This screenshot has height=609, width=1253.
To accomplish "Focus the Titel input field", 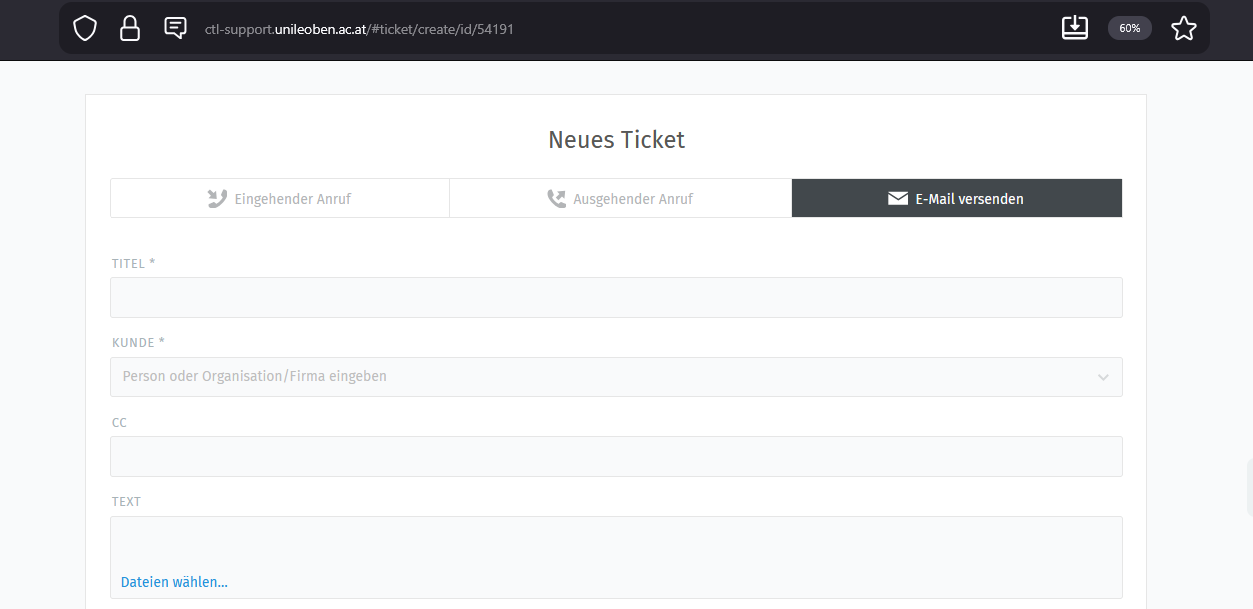I will (616, 298).
